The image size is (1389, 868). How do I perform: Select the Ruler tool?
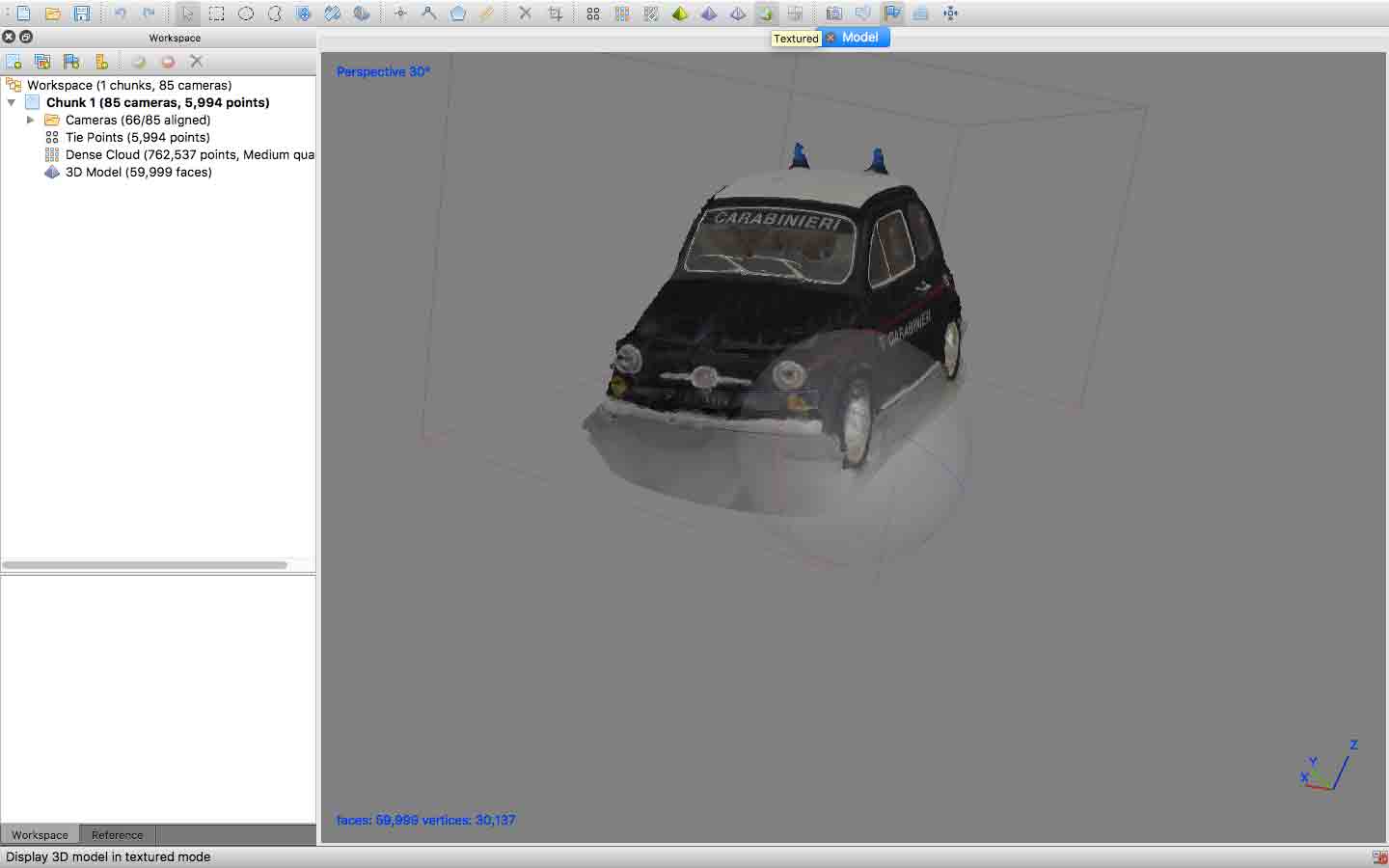pos(487,14)
